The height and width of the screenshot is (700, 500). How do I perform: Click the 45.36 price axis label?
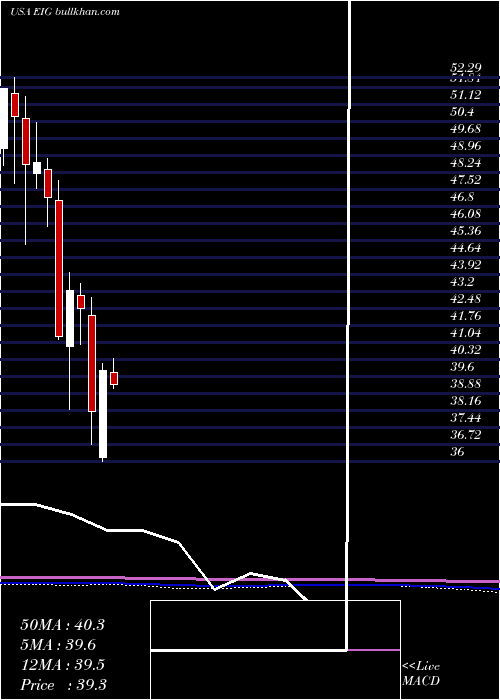466,231
